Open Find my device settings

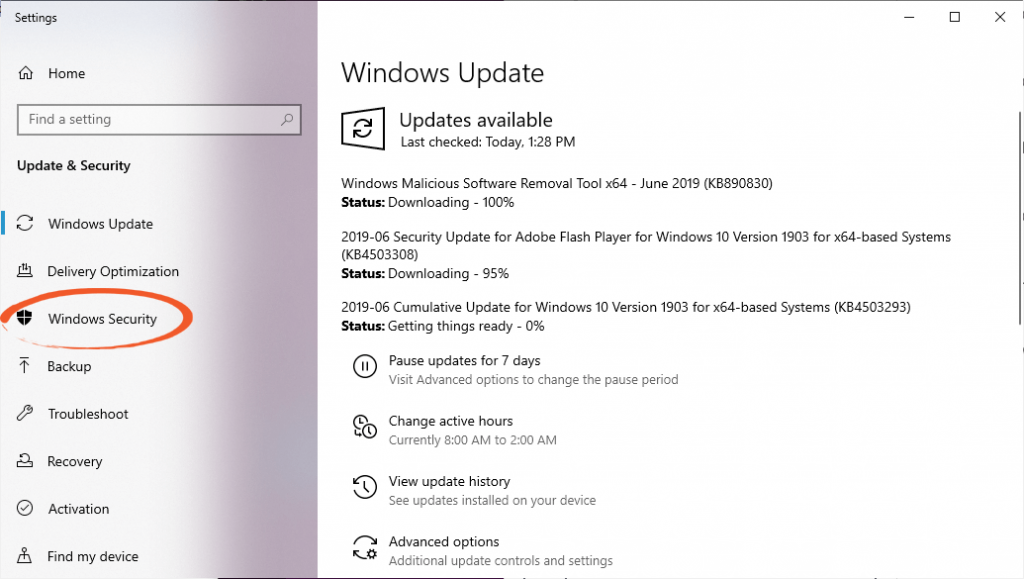point(92,556)
